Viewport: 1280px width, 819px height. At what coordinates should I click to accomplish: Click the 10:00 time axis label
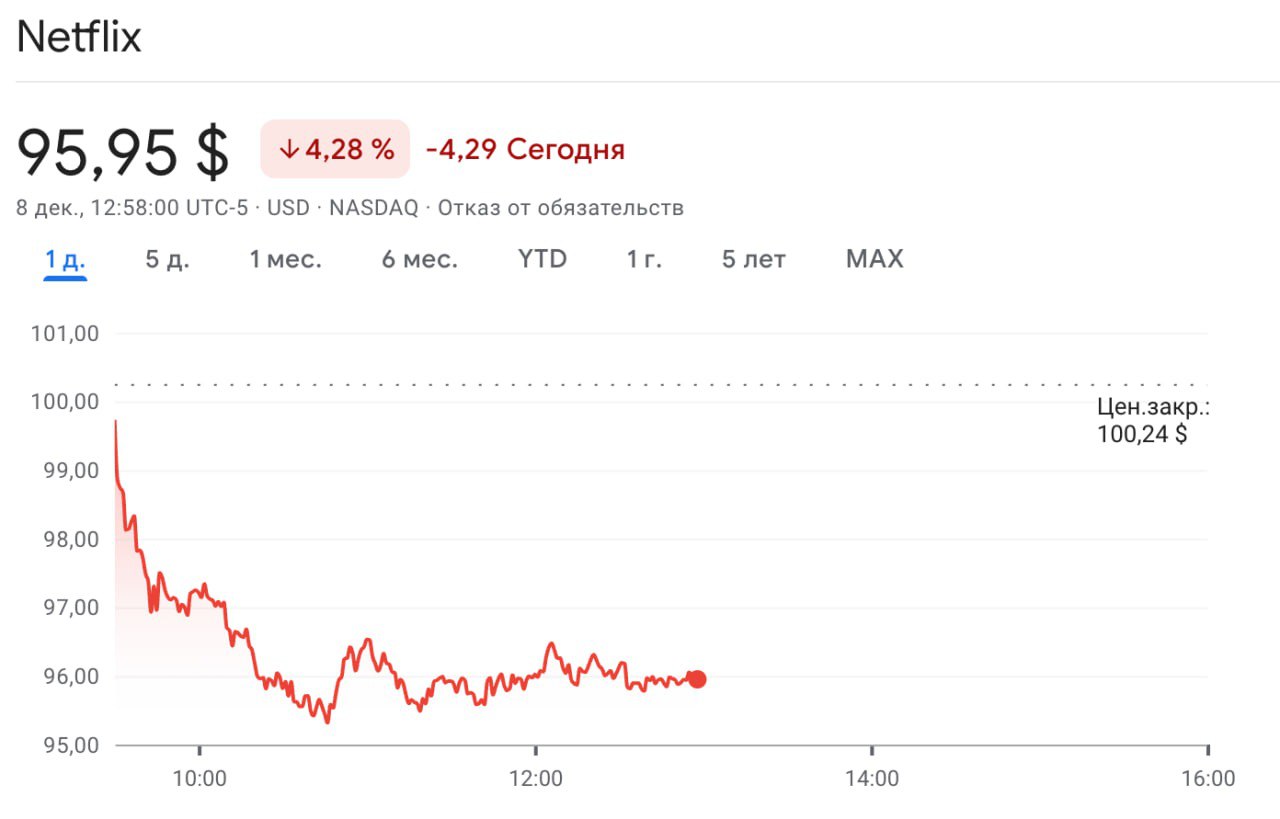[x=199, y=780]
